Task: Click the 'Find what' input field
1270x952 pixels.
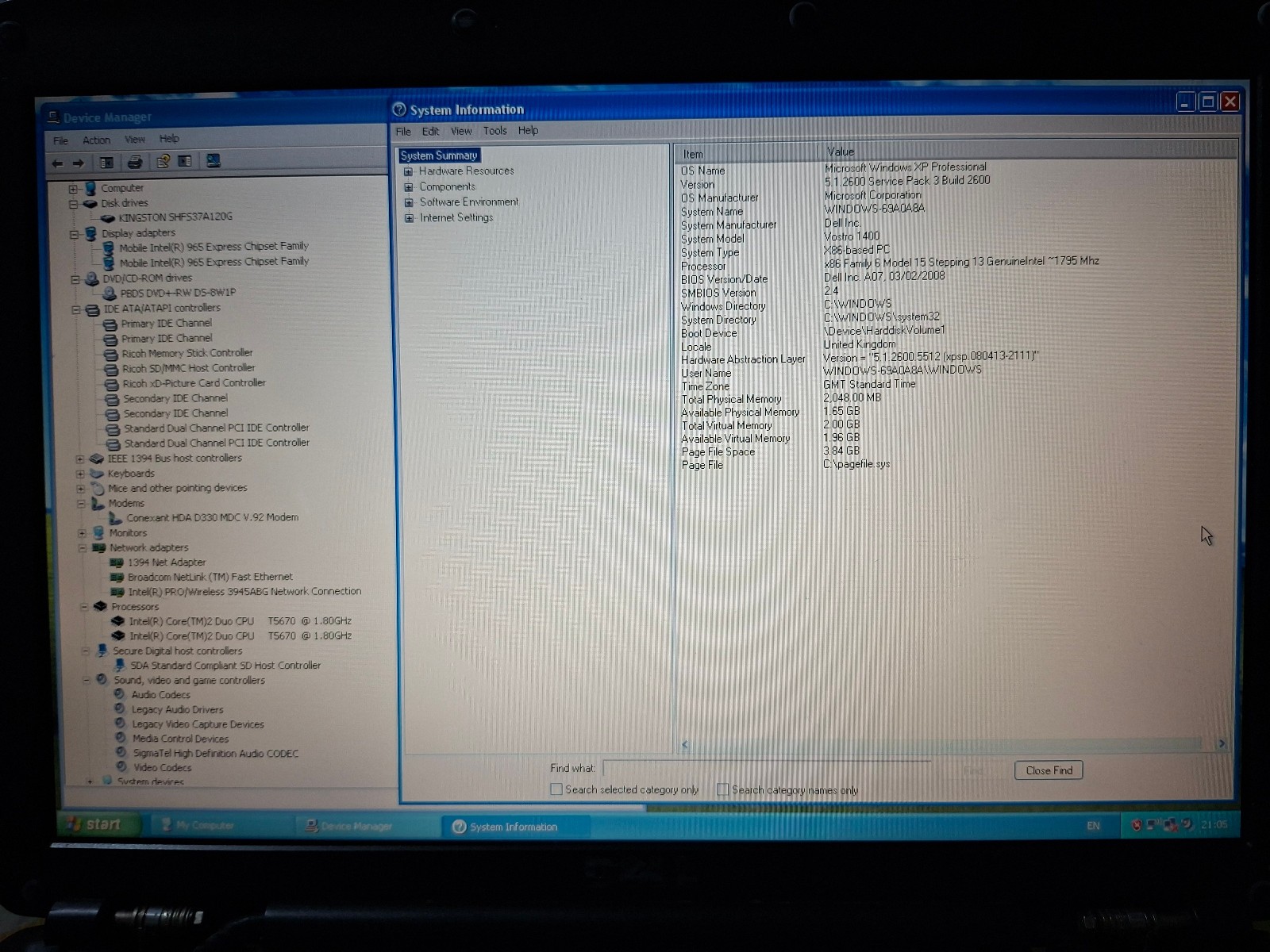Action: [x=767, y=768]
